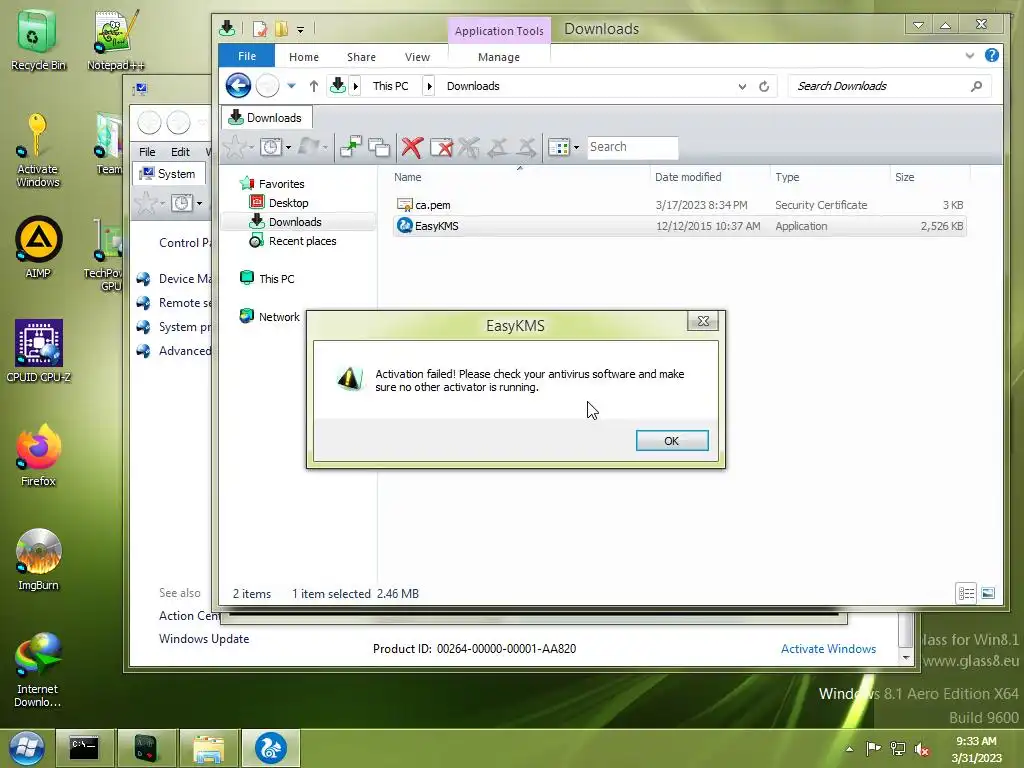This screenshot has height=768, width=1024.
Task: Open the Start button on the taskbar
Action: (27, 748)
